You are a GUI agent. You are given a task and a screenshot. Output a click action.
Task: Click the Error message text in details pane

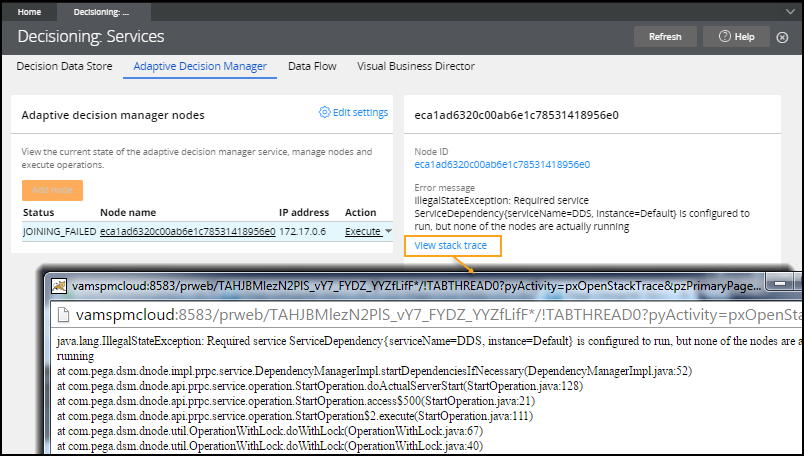click(x=582, y=213)
